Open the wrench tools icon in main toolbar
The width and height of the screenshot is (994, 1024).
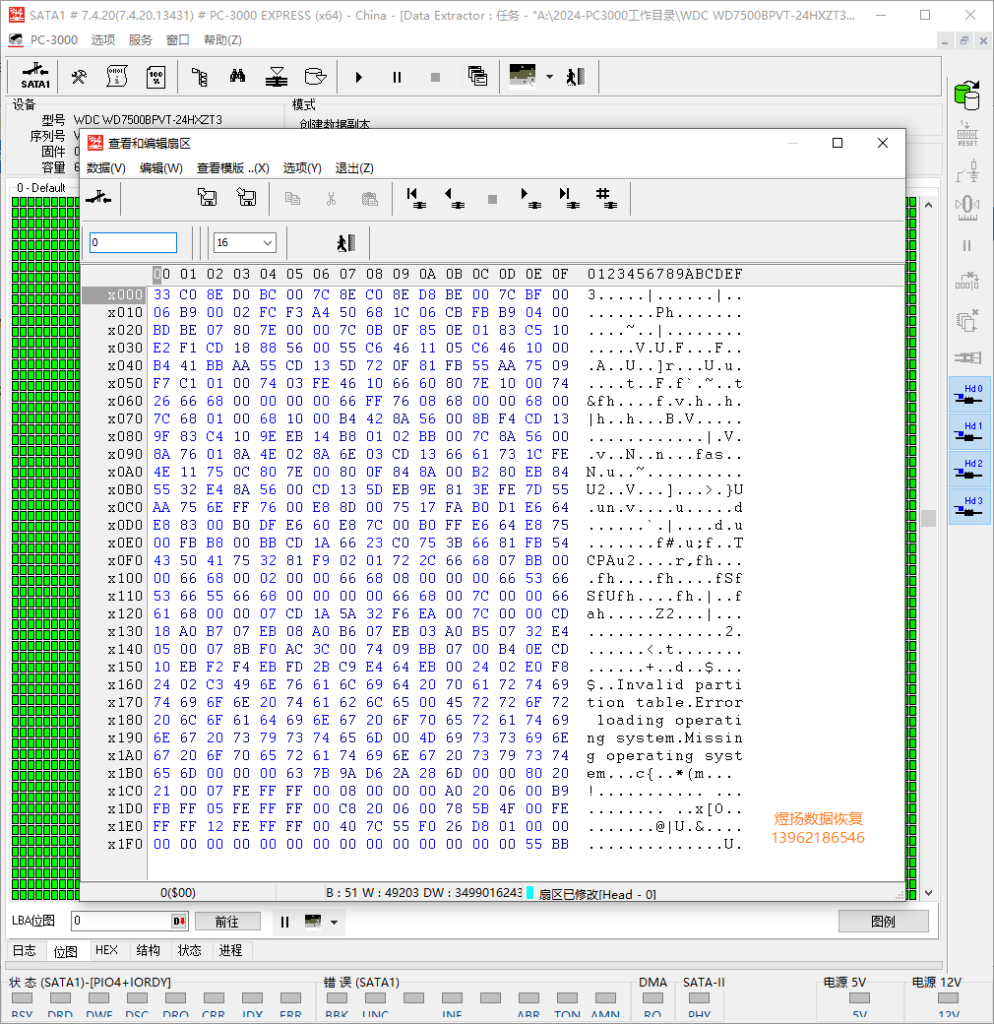click(79, 77)
